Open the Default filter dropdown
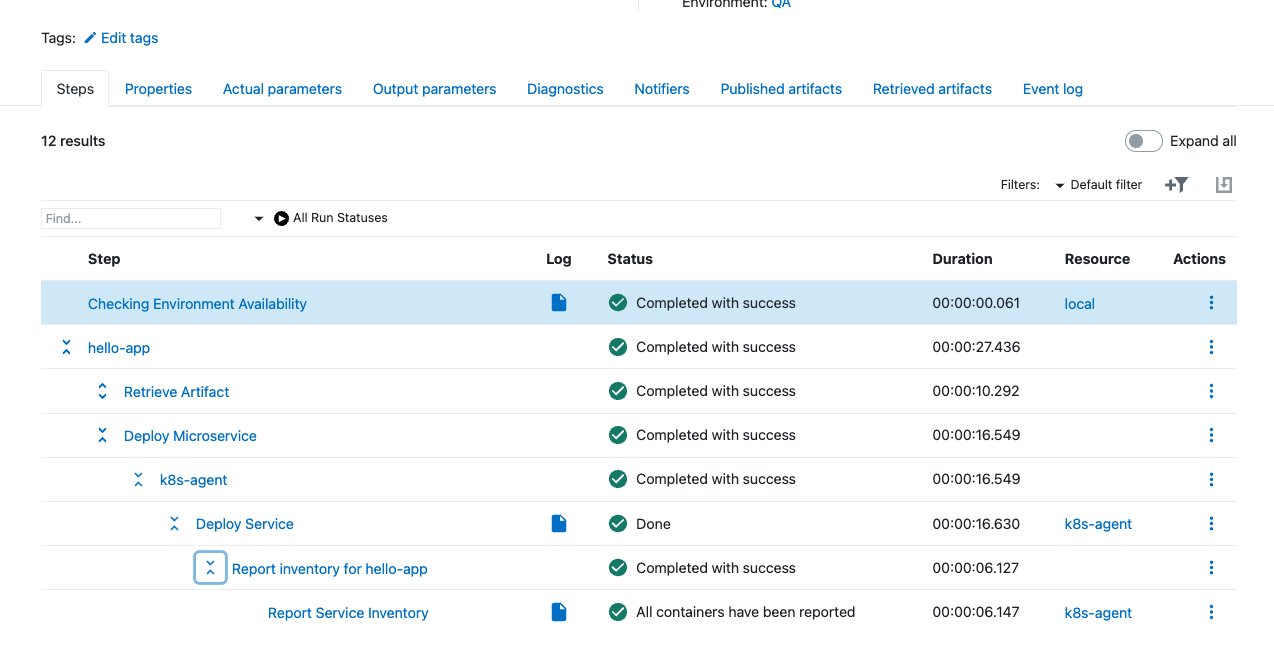 coord(1098,185)
